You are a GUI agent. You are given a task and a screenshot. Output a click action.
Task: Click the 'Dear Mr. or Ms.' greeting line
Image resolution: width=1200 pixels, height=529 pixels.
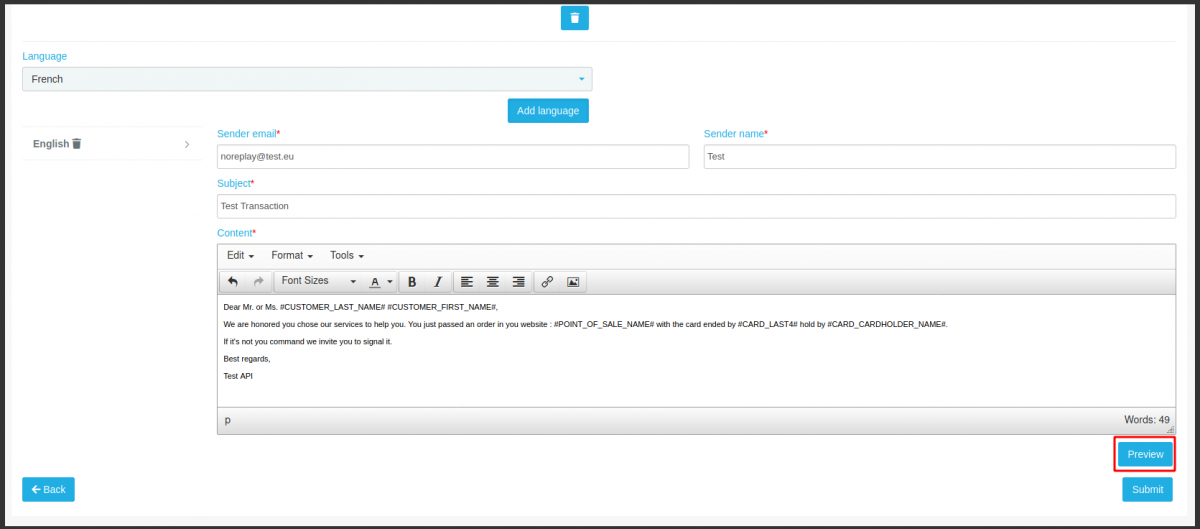click(360, 307)
